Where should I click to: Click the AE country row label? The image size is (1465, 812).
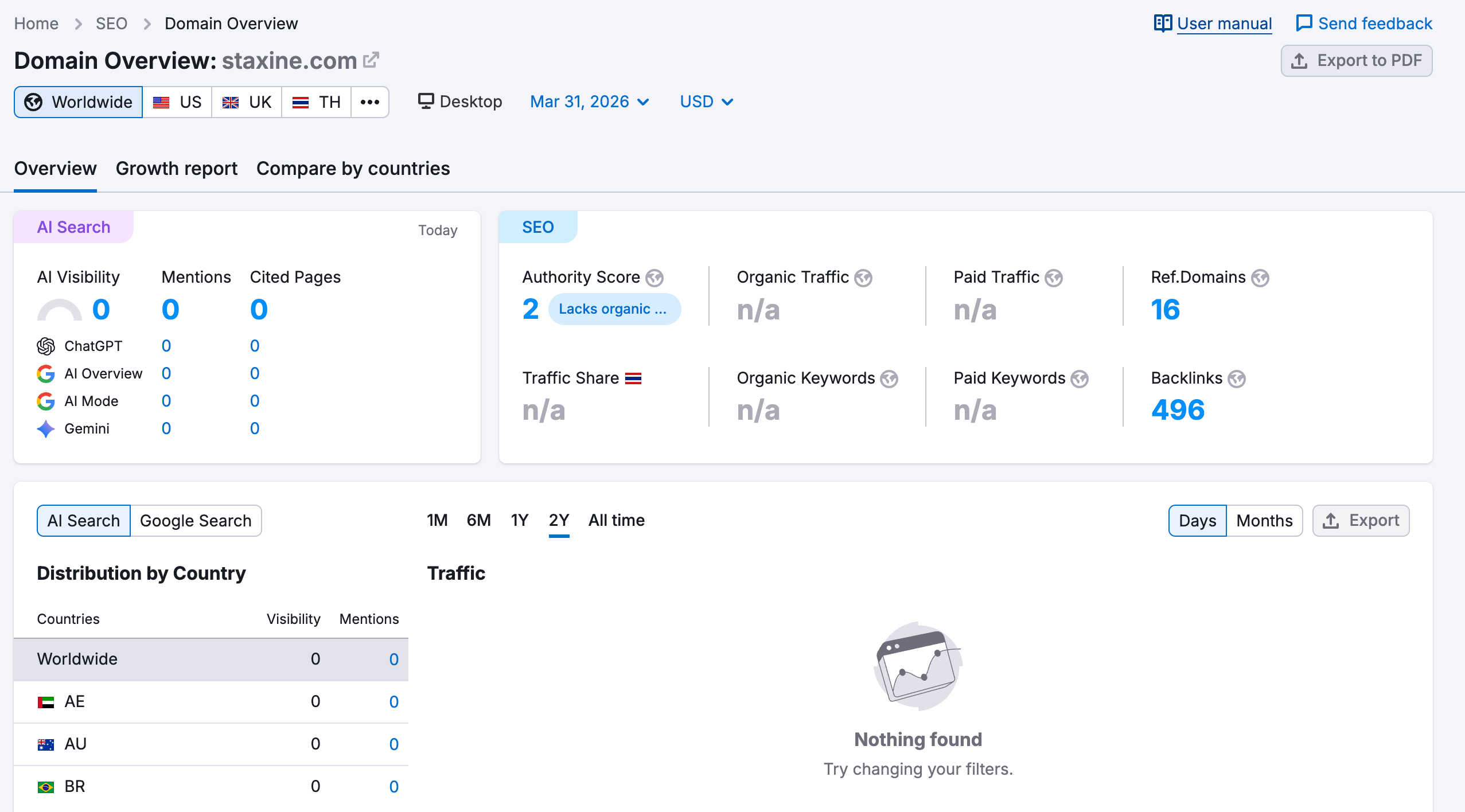(x=75, y=702)
